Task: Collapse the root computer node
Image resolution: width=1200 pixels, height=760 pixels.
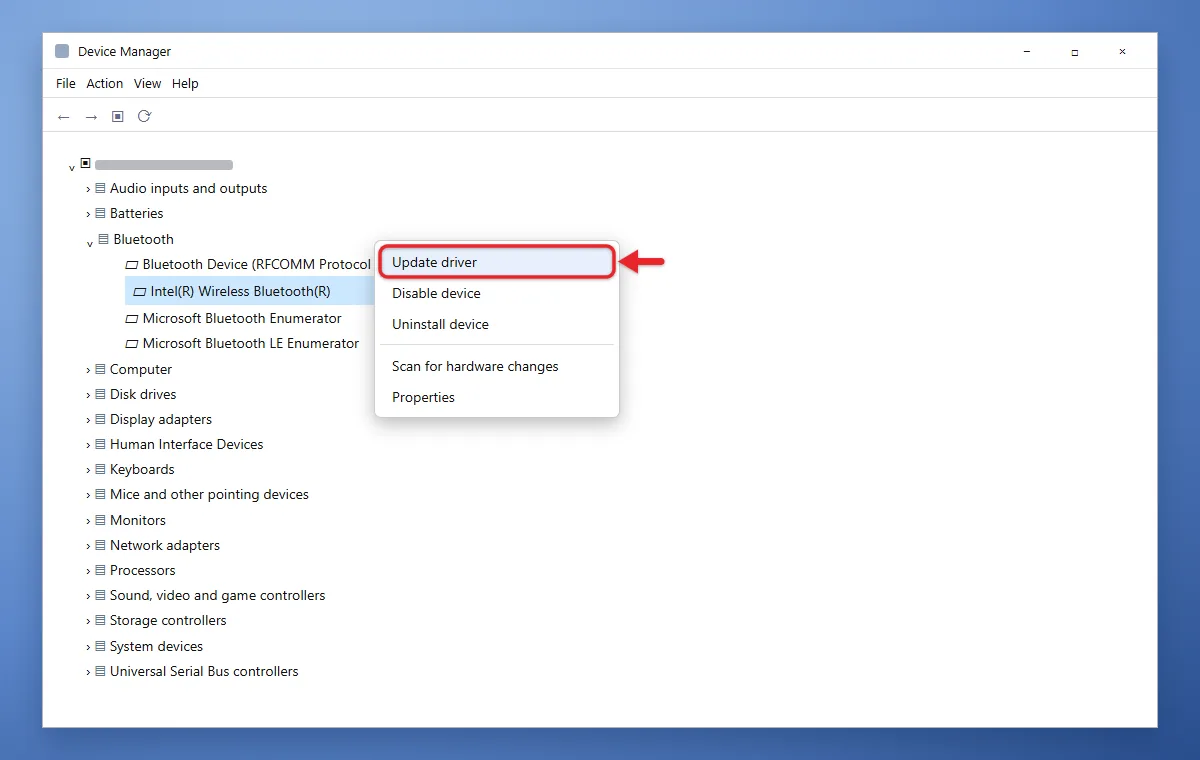Action: (x=72, y=168)
